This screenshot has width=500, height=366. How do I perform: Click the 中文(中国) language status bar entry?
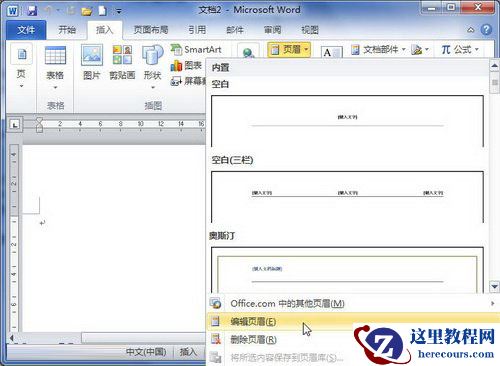coord(146,352)
